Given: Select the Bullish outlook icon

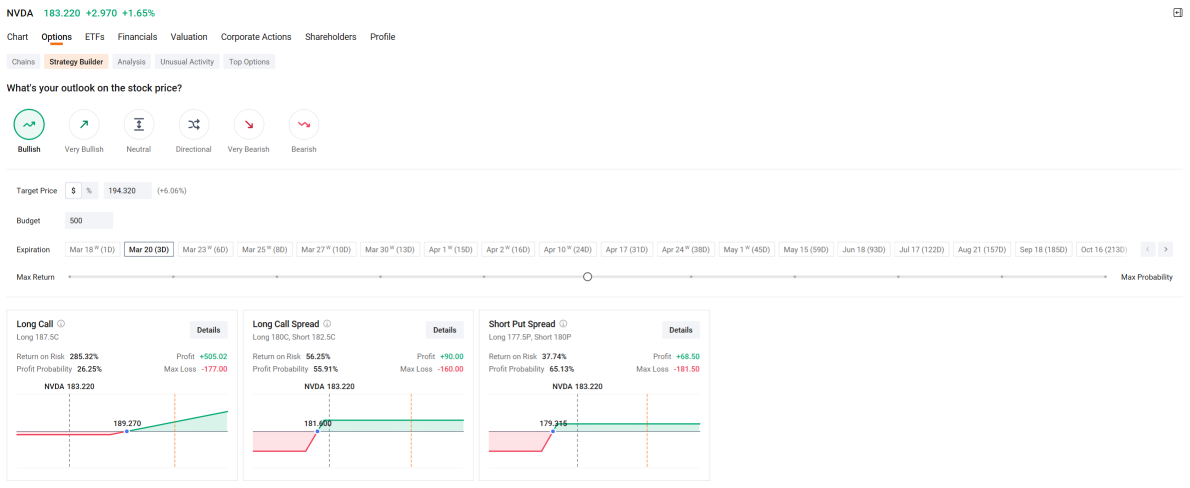Looking at the screenshot, I should point(29,124).
